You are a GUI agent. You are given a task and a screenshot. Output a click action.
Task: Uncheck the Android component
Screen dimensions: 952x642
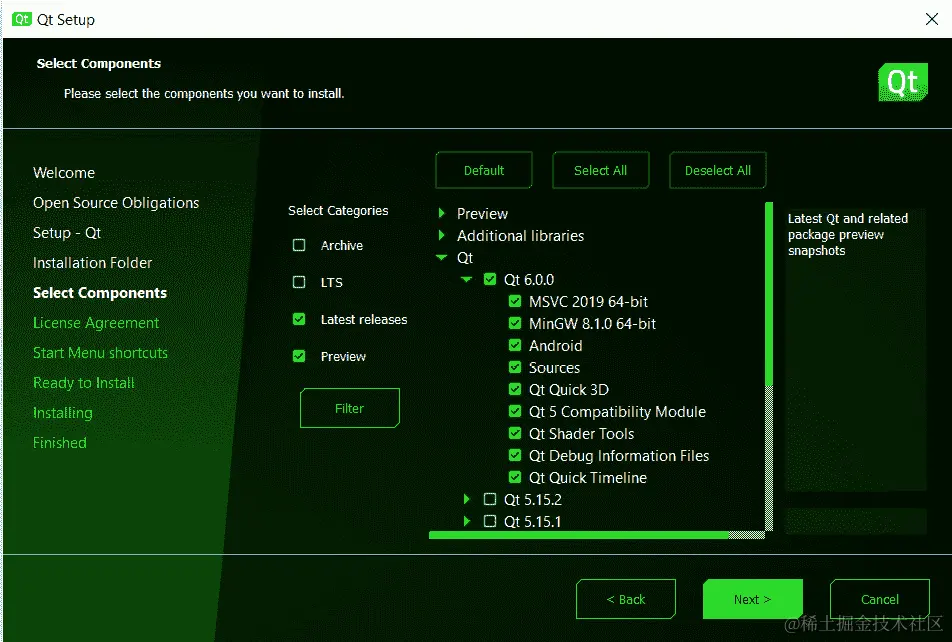coord(515,345)
